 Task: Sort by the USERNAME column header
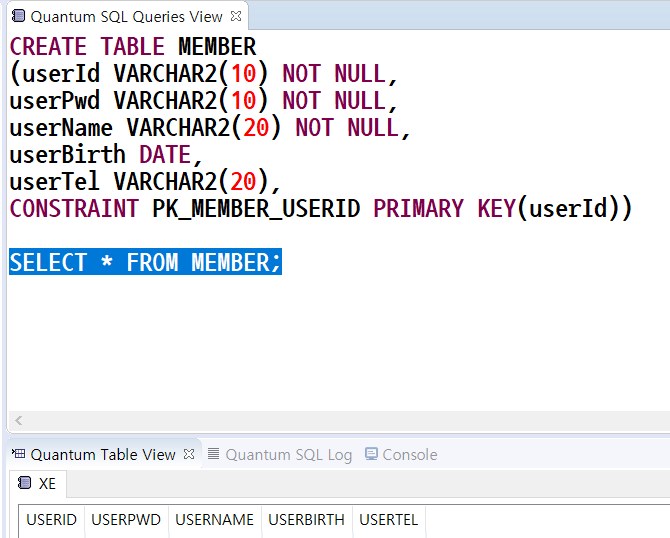[215, 520]
